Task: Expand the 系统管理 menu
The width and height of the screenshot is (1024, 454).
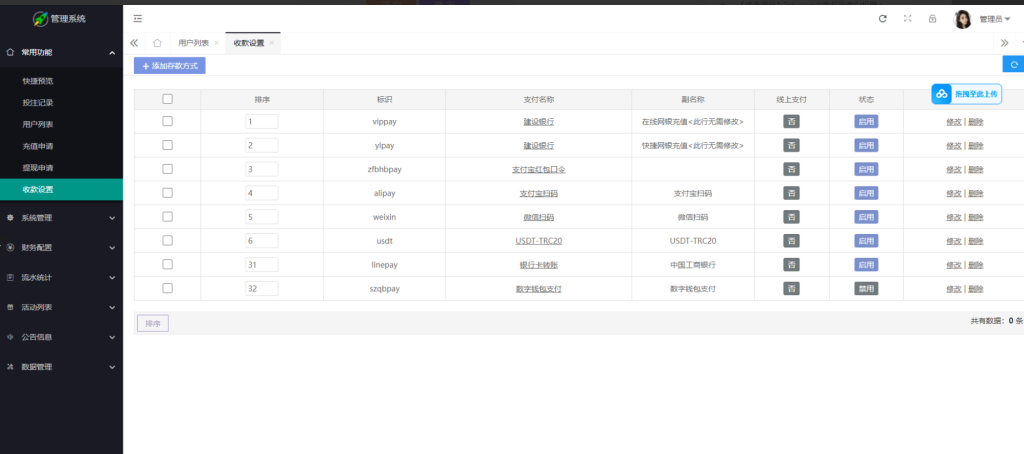Action: coord(61,218)
